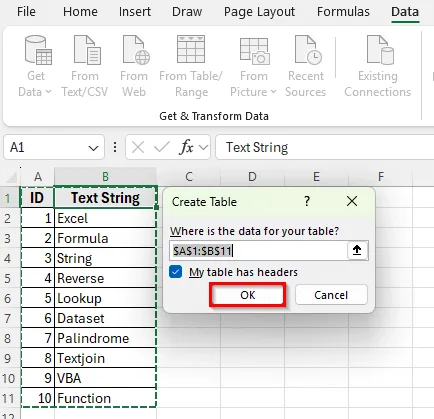Click the cell containing Excel
Viewport: 434px width, 419px height.
105,218
